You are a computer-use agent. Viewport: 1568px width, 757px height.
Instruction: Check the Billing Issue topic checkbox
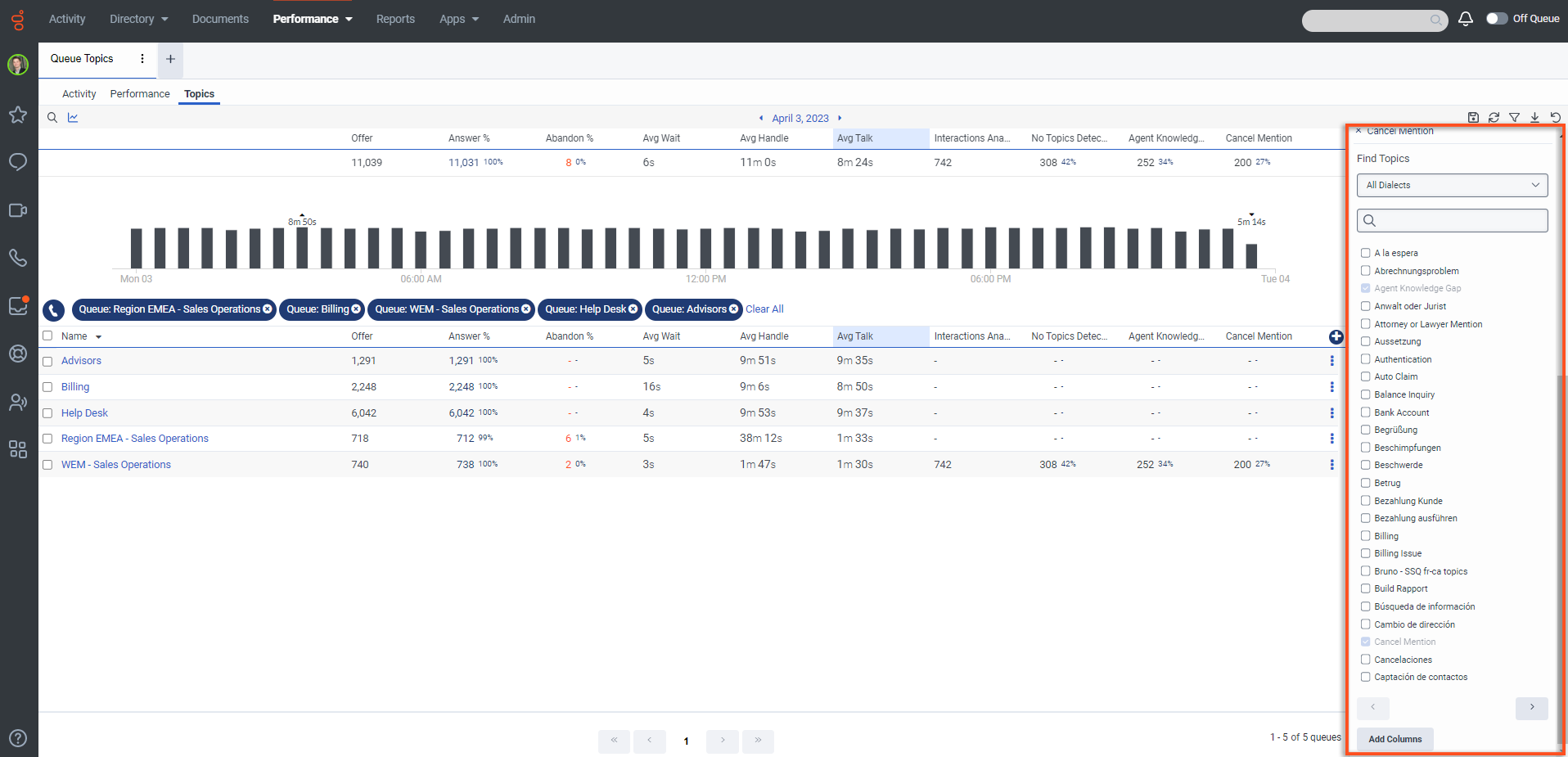1365,553
